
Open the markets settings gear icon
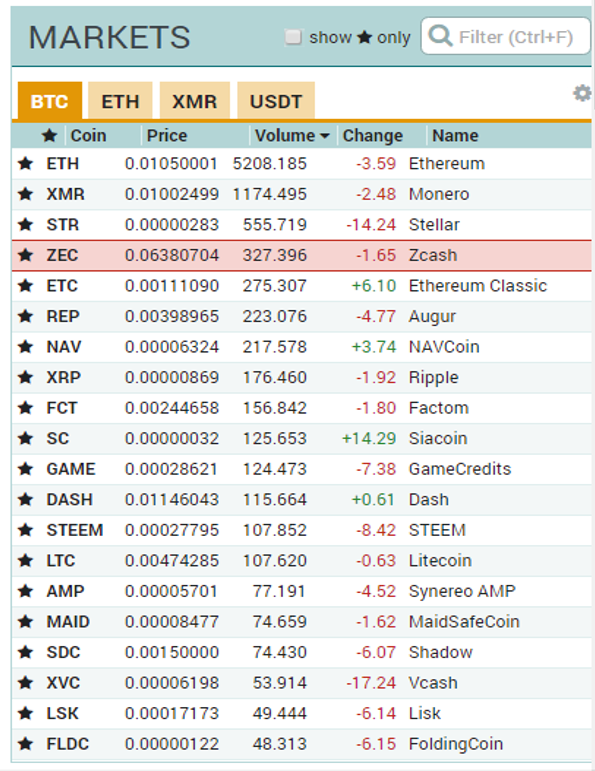pyautogui.click(x=582, y=93)
